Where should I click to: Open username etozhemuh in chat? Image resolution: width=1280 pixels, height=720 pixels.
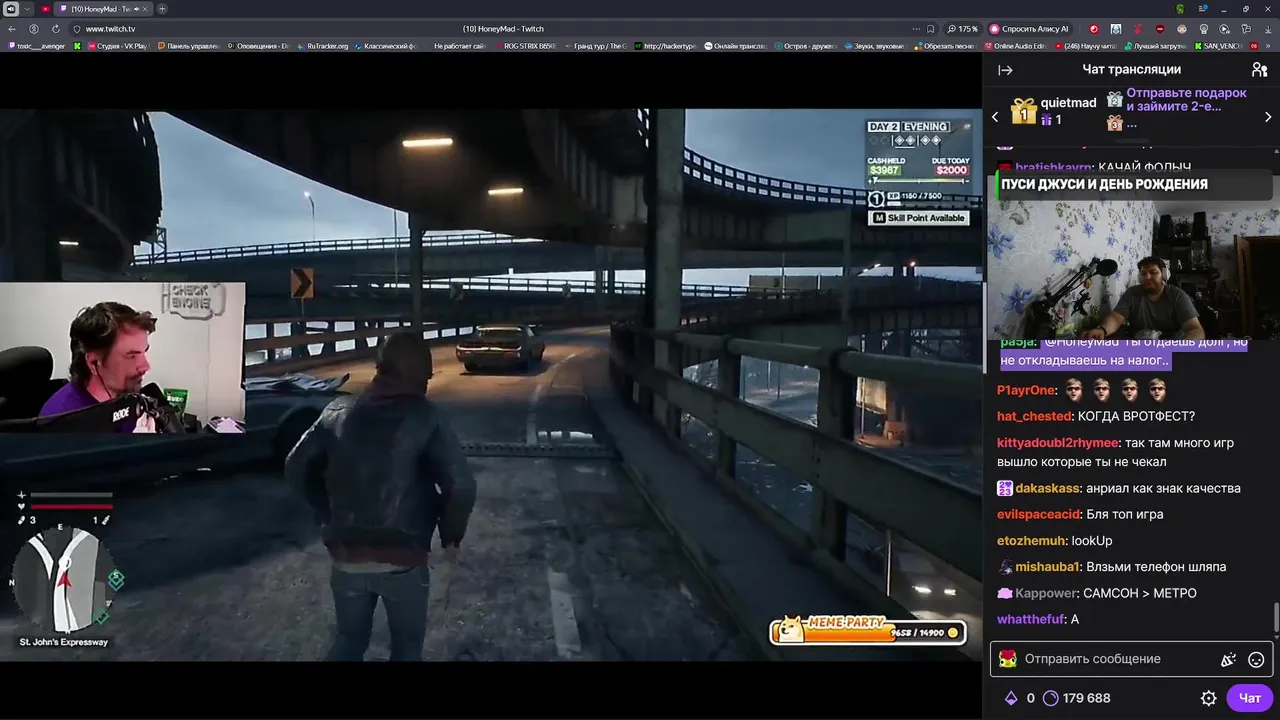tap(1030, 540)
